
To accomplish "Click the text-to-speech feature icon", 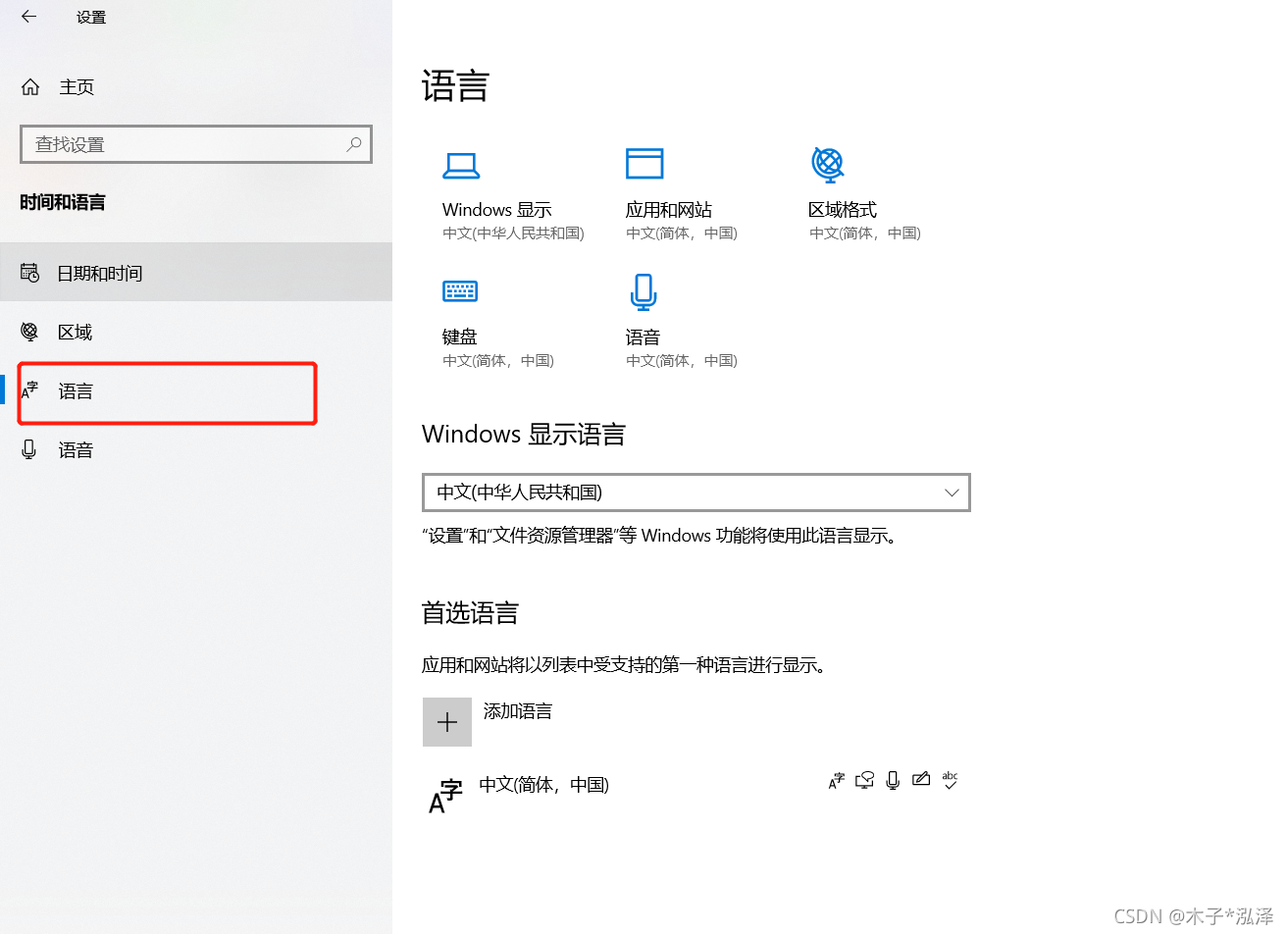I will pyautogui.click(x=864, y=780).
